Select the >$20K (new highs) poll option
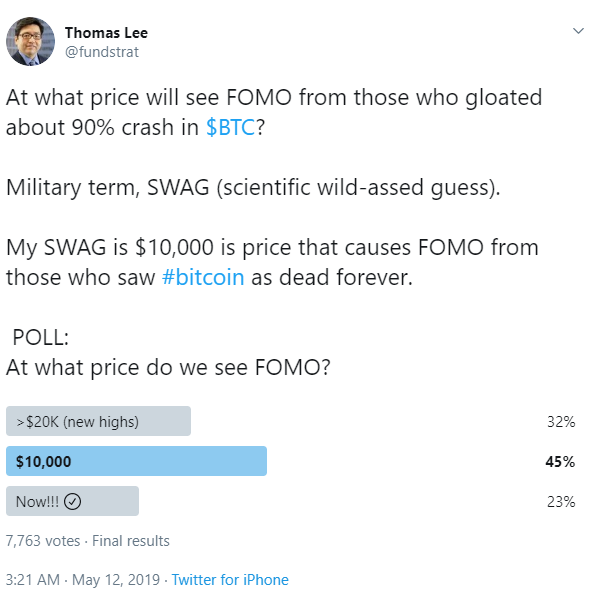This screenshot has height=600, width=596. (x=98, y=421)
